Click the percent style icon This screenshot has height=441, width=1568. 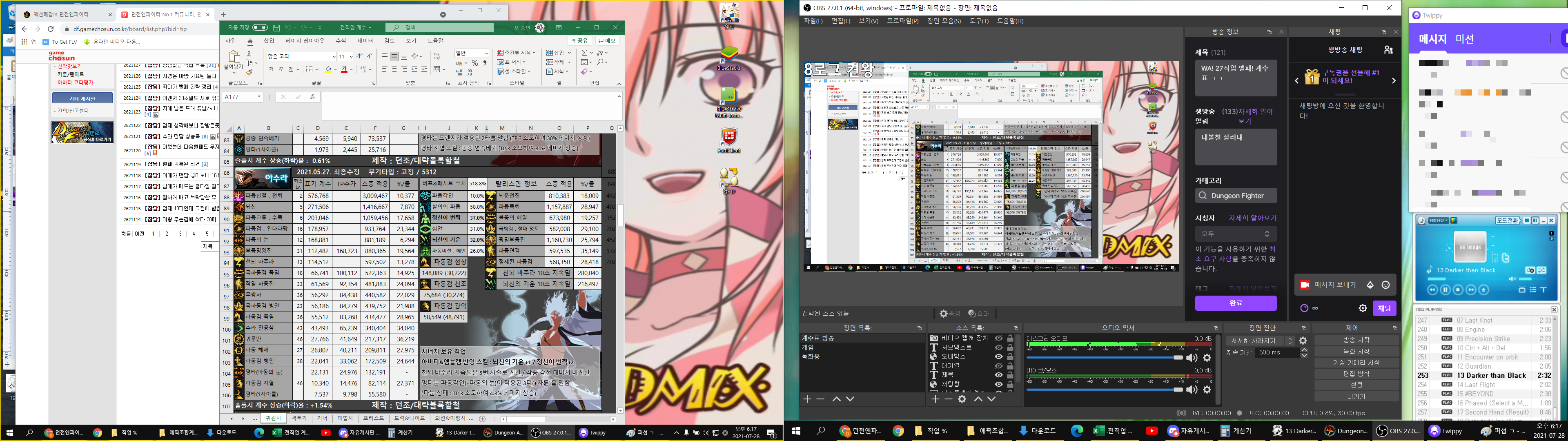475,63
